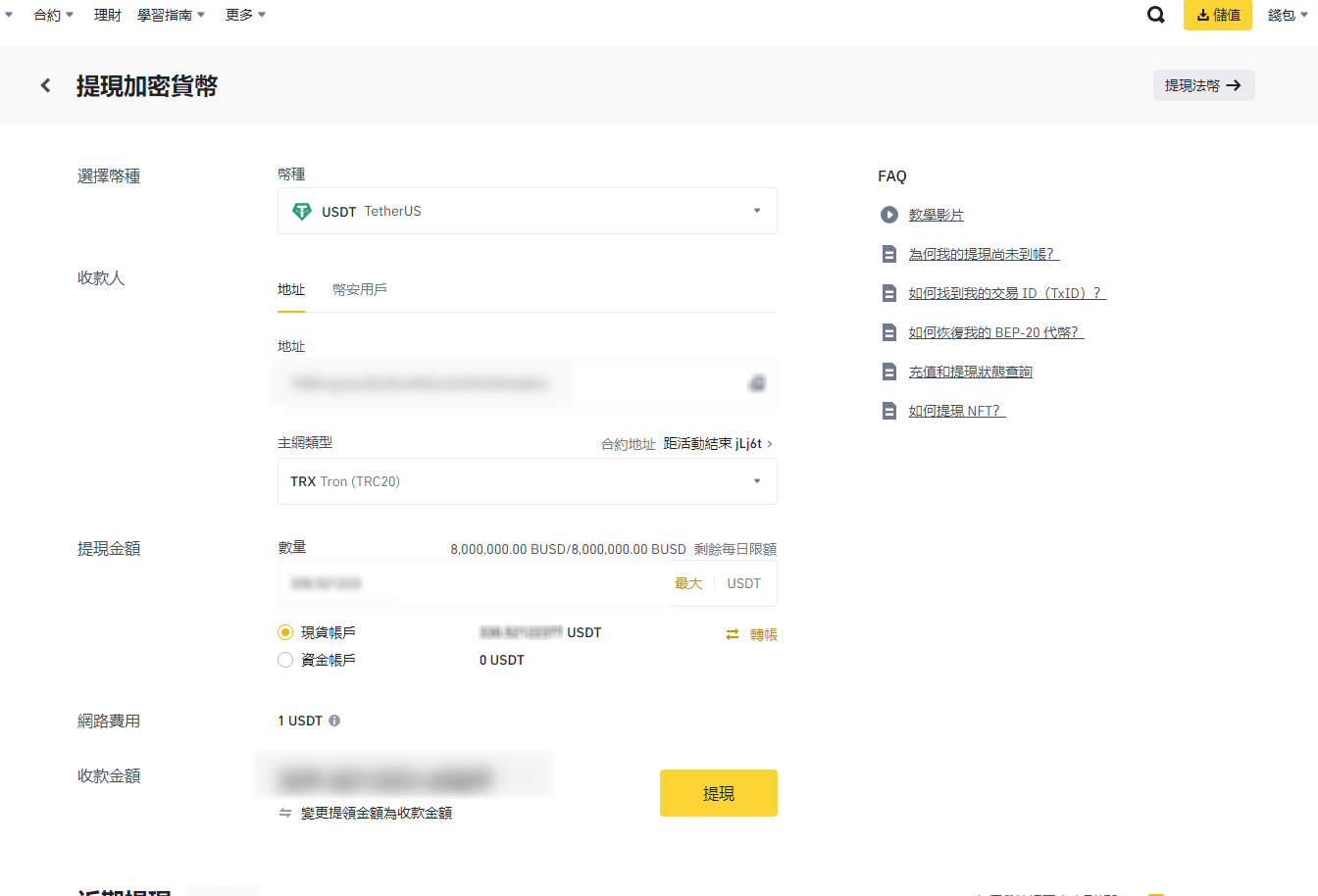Screen dimensions: 1318x896
Task: Click the play icon beside 教學影片
Action: (889, 215)
